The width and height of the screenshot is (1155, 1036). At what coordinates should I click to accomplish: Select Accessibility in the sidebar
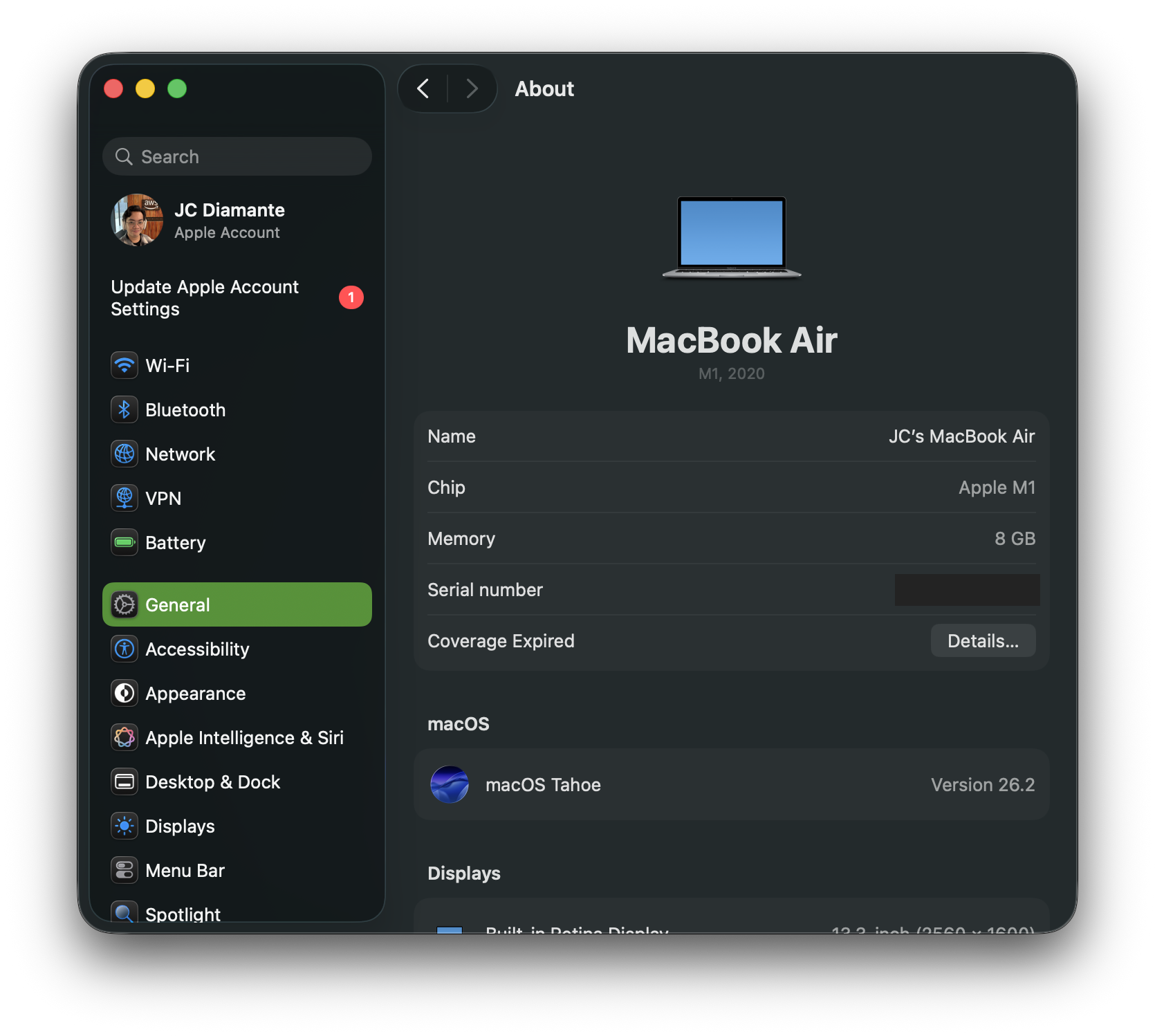197,649
